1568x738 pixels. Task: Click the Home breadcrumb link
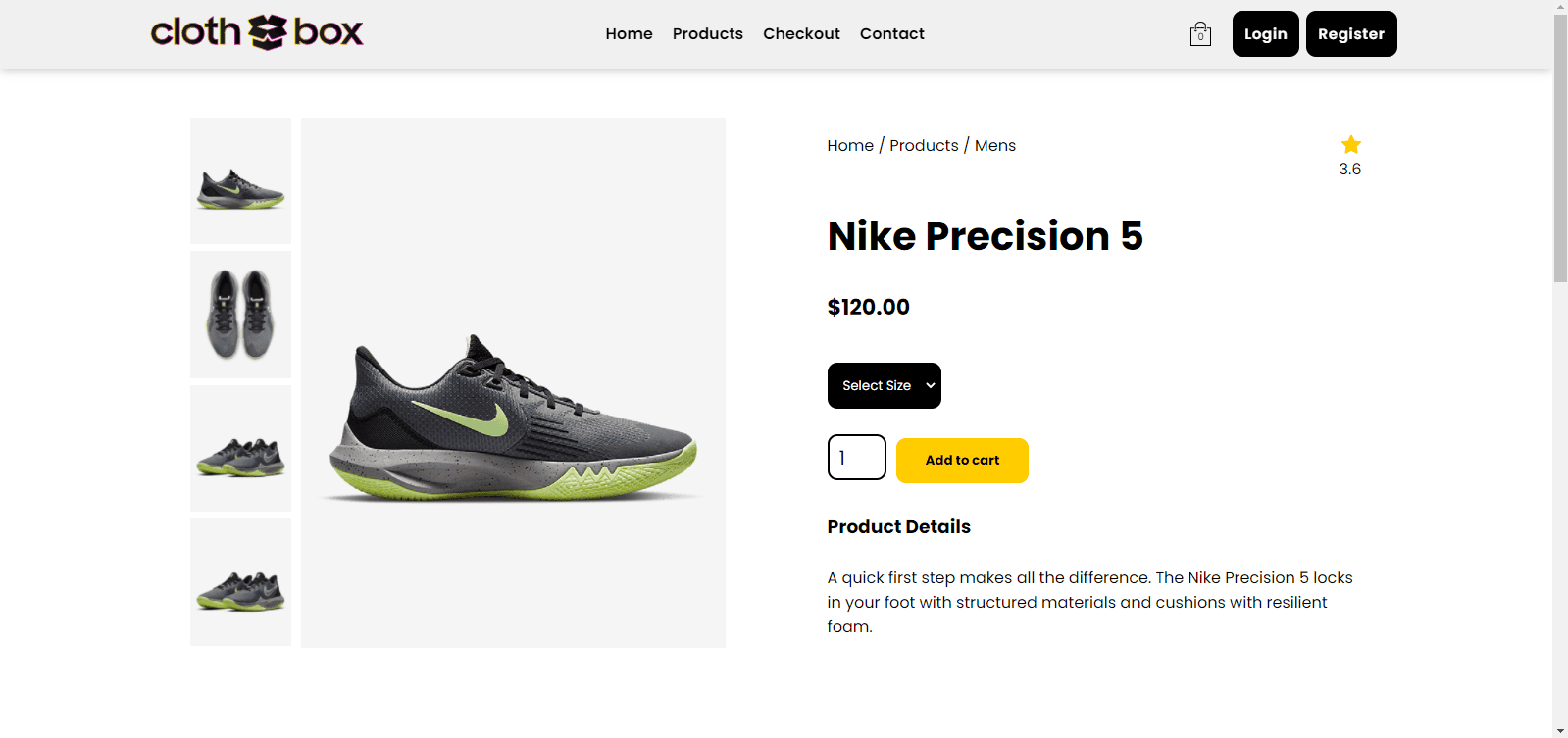(849, 146)
